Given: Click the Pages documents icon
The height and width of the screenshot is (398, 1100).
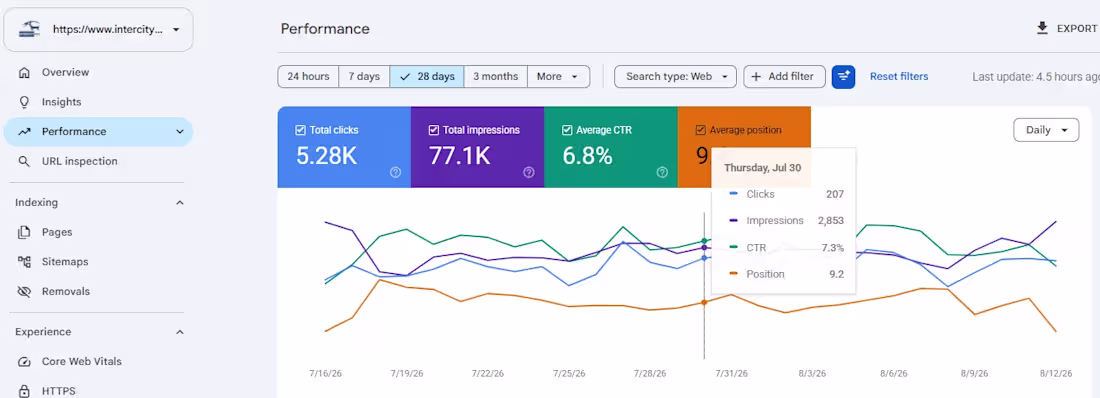Looking at the screenshot, I should click(25, 232).
